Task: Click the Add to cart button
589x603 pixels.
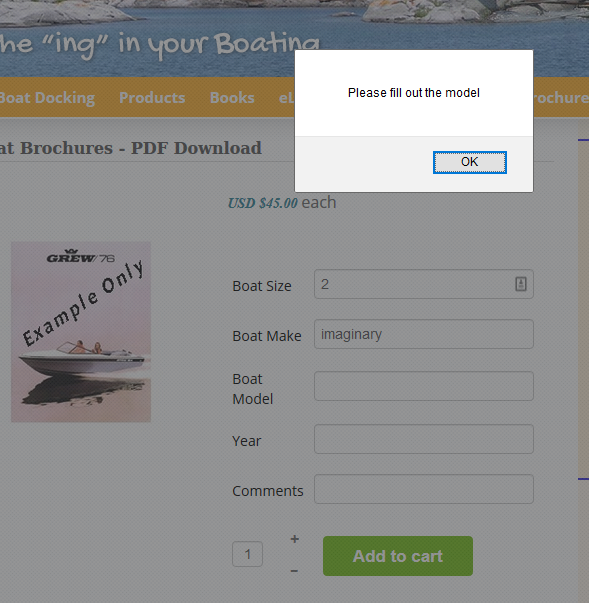Action: click(x=398, y=556)
